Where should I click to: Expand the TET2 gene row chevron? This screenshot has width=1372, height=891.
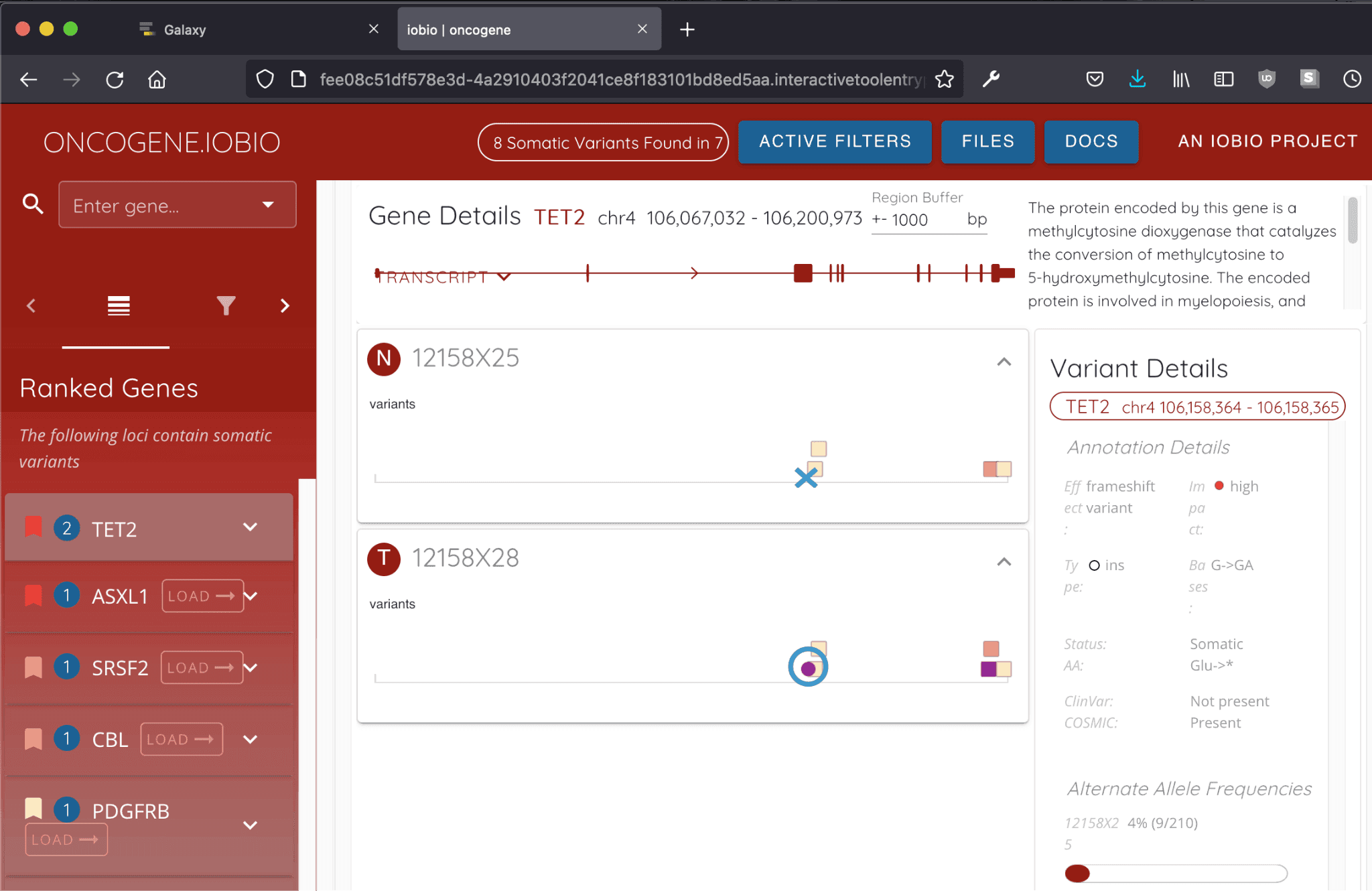click(251, 527)
